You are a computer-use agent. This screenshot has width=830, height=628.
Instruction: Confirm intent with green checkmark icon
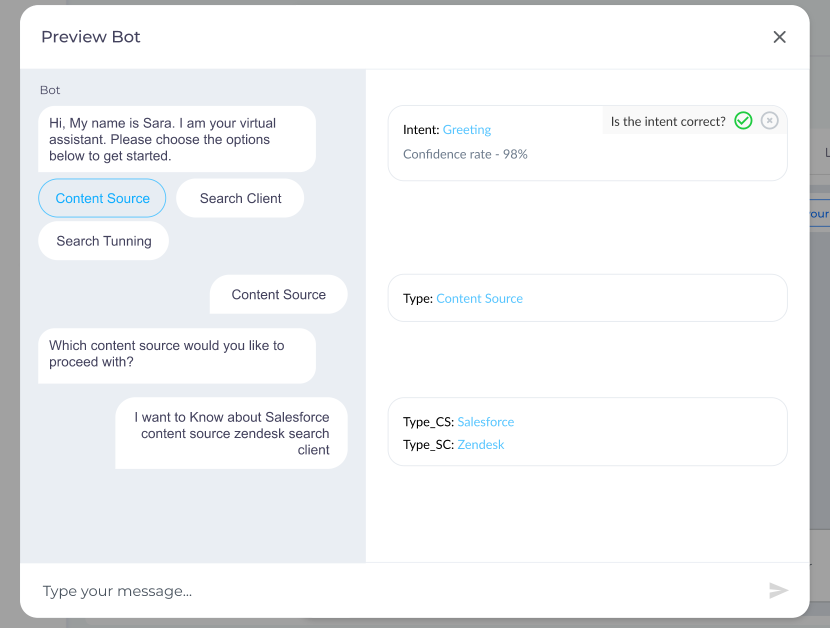tap(743, 121)
